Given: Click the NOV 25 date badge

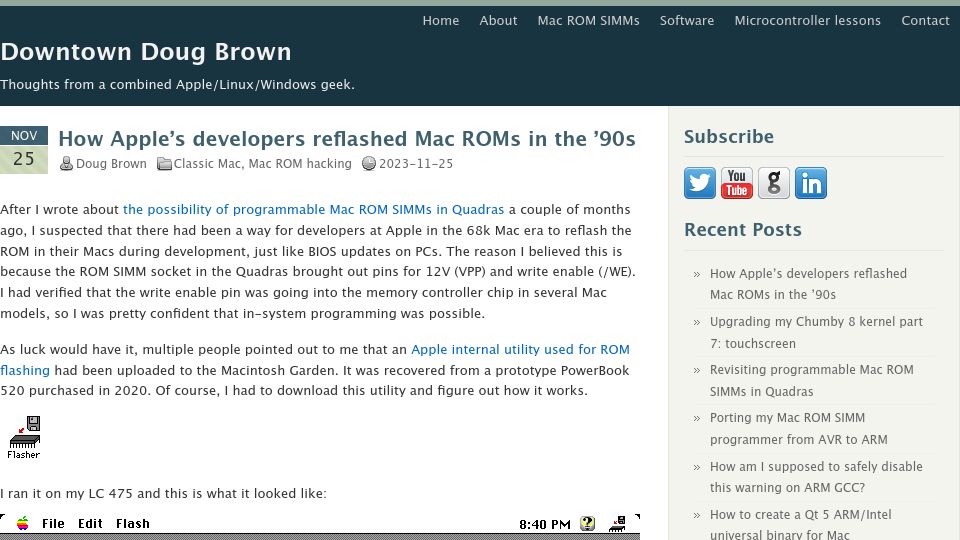Looking at the screenshot, I should (x=24, y=150).
